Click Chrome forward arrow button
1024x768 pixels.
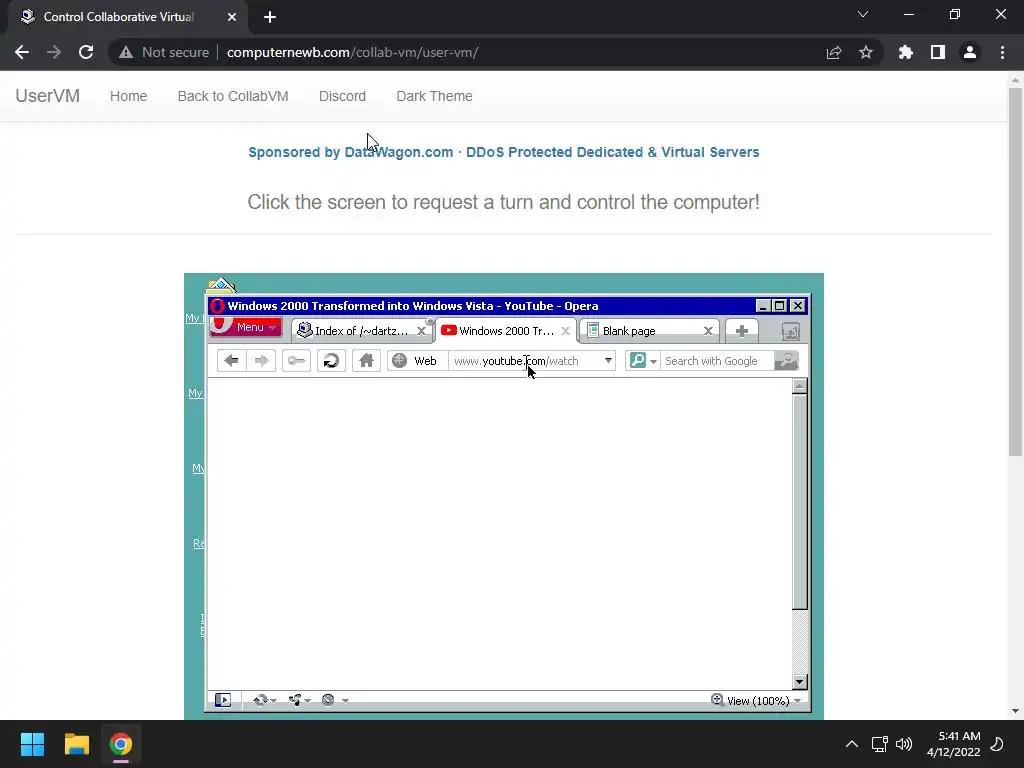click(54, 52)
